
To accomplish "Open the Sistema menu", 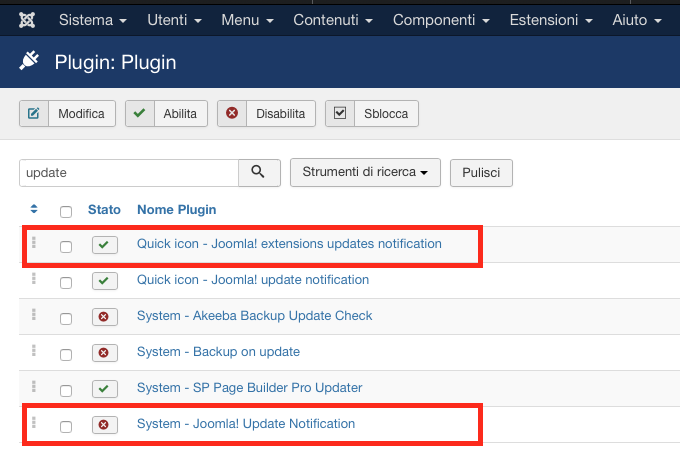I will tap(93, 20).
